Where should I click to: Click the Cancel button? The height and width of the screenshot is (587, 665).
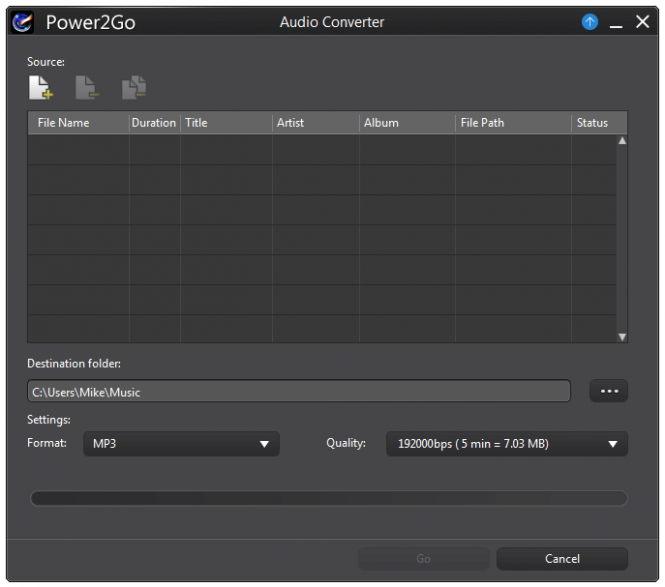coord(562,559)
